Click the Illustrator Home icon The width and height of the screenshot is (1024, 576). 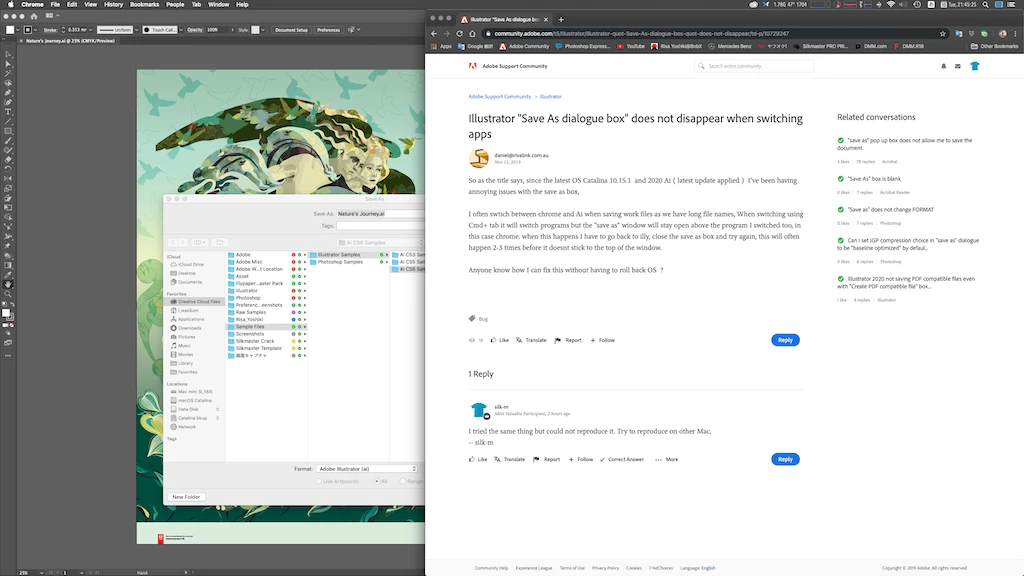(x=33, y=16)
